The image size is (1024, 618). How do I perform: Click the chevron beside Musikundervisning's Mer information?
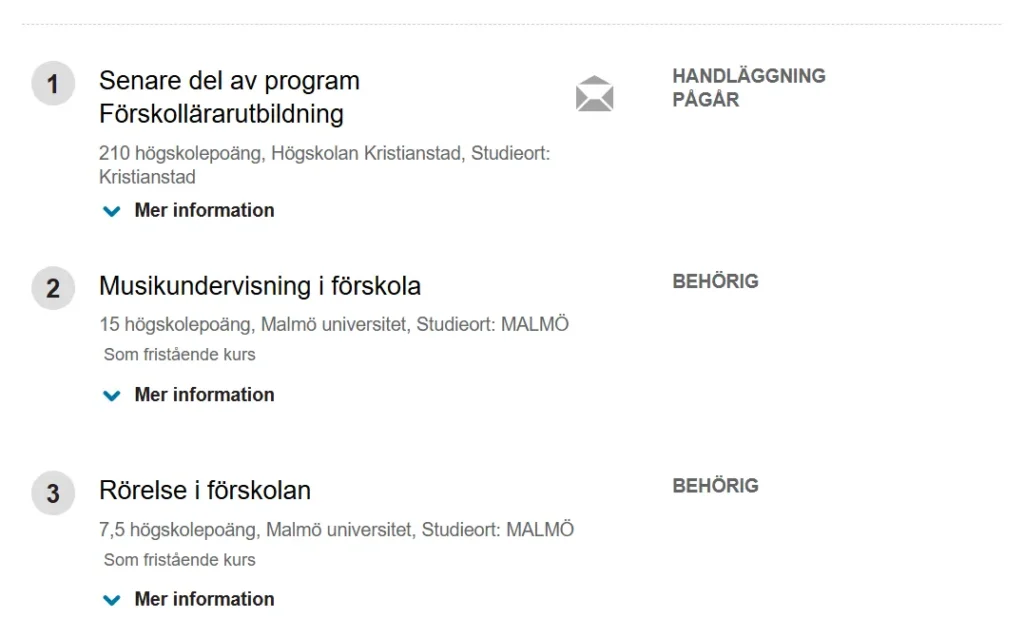[112, 395]
